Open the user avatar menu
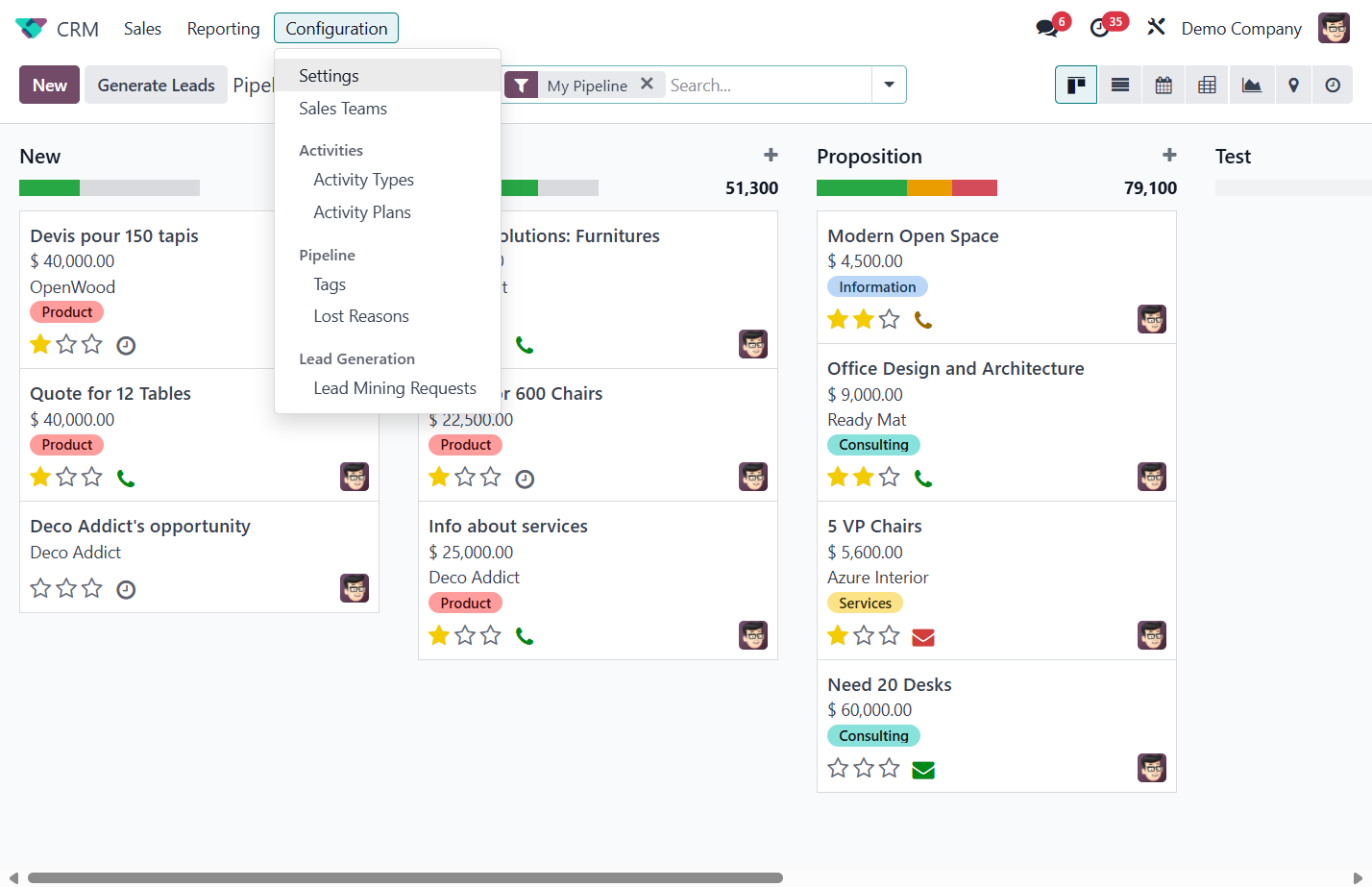The image size is (1372, 887). coord(1334,28)
